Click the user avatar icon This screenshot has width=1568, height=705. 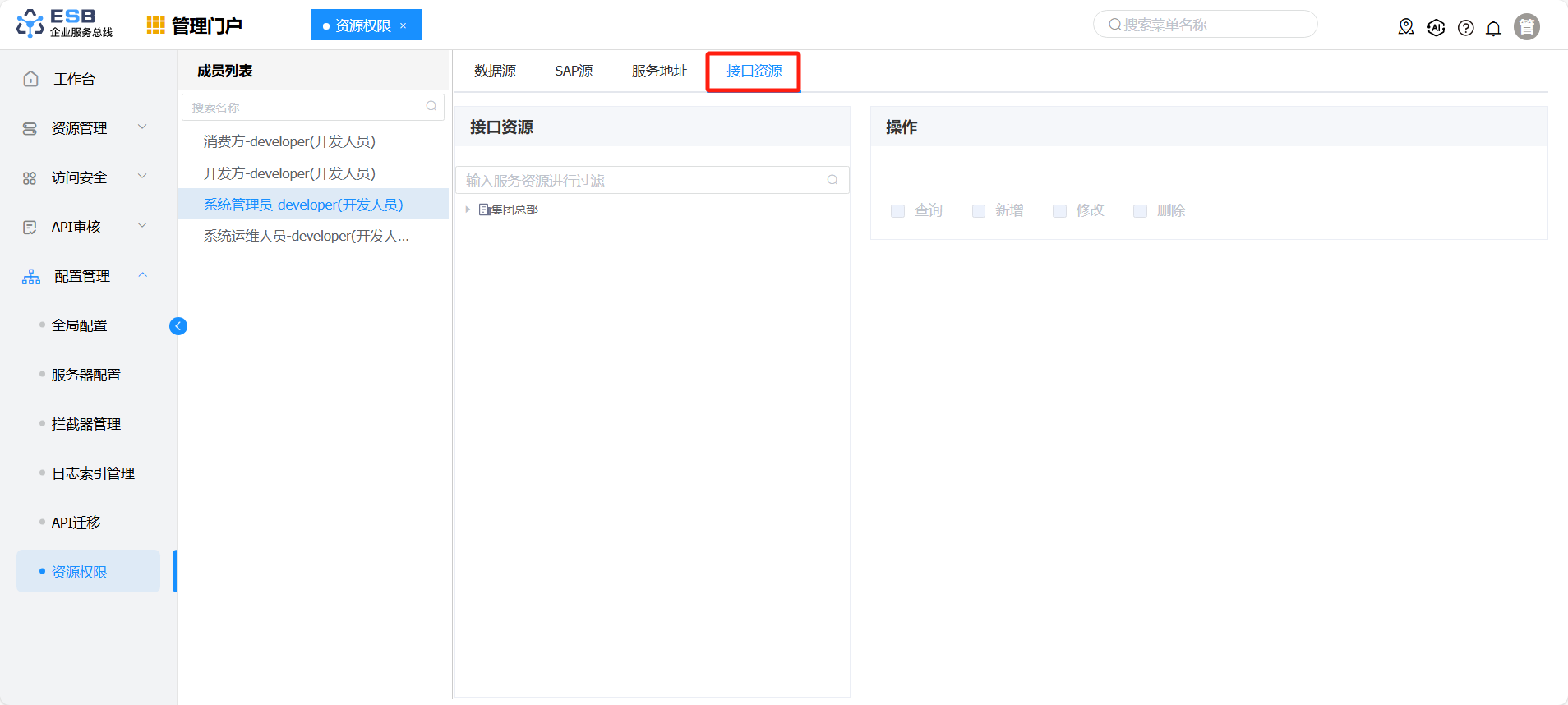point(1526,27)
